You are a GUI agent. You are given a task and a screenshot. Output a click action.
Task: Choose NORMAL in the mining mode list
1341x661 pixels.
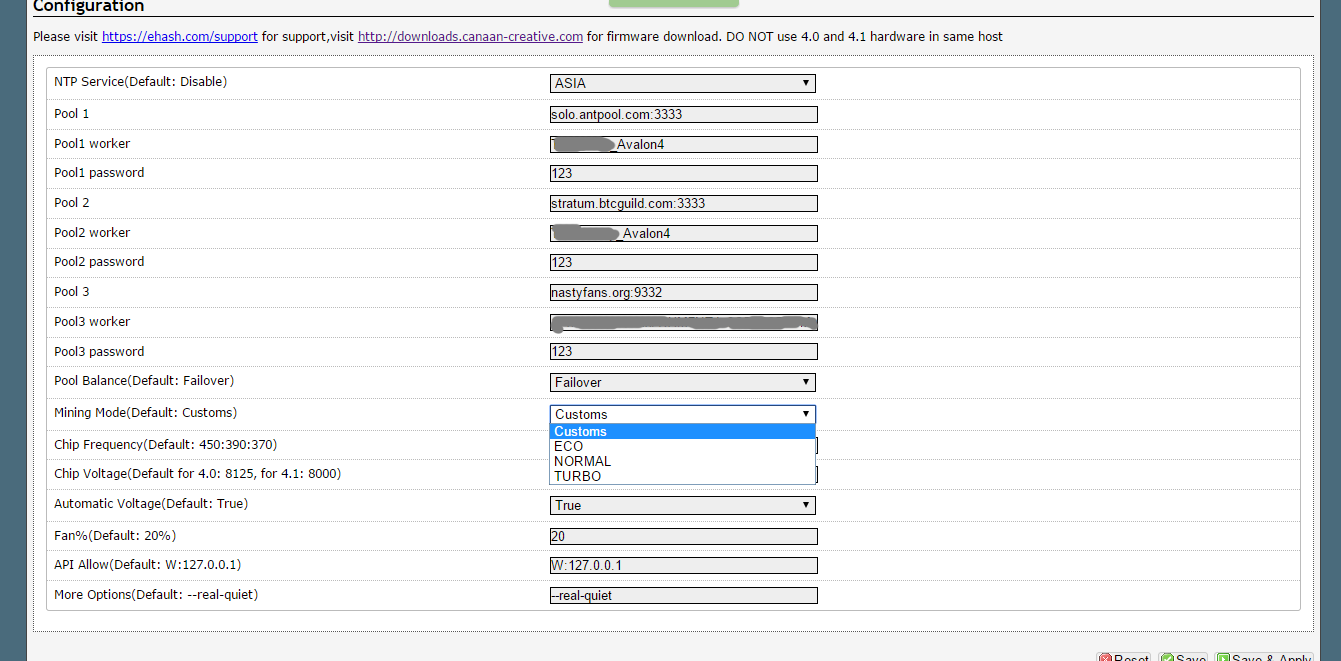pyautogui.click(x=582, y=461)
